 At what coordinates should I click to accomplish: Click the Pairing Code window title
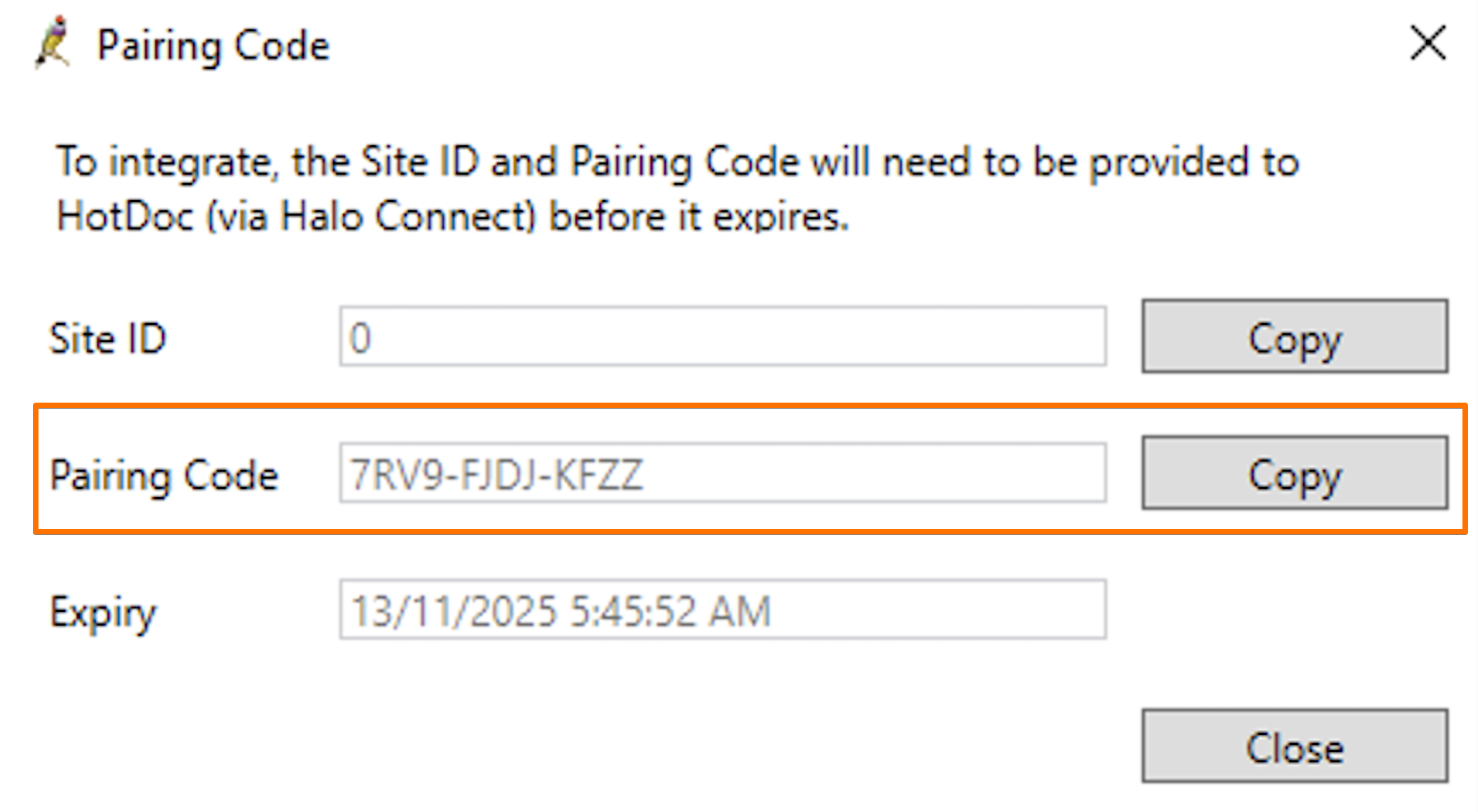click(x=212, y=45)
